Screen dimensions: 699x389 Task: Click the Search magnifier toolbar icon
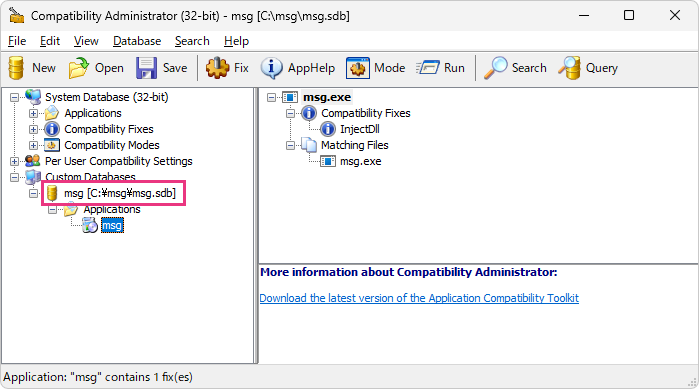pos(495,68)
